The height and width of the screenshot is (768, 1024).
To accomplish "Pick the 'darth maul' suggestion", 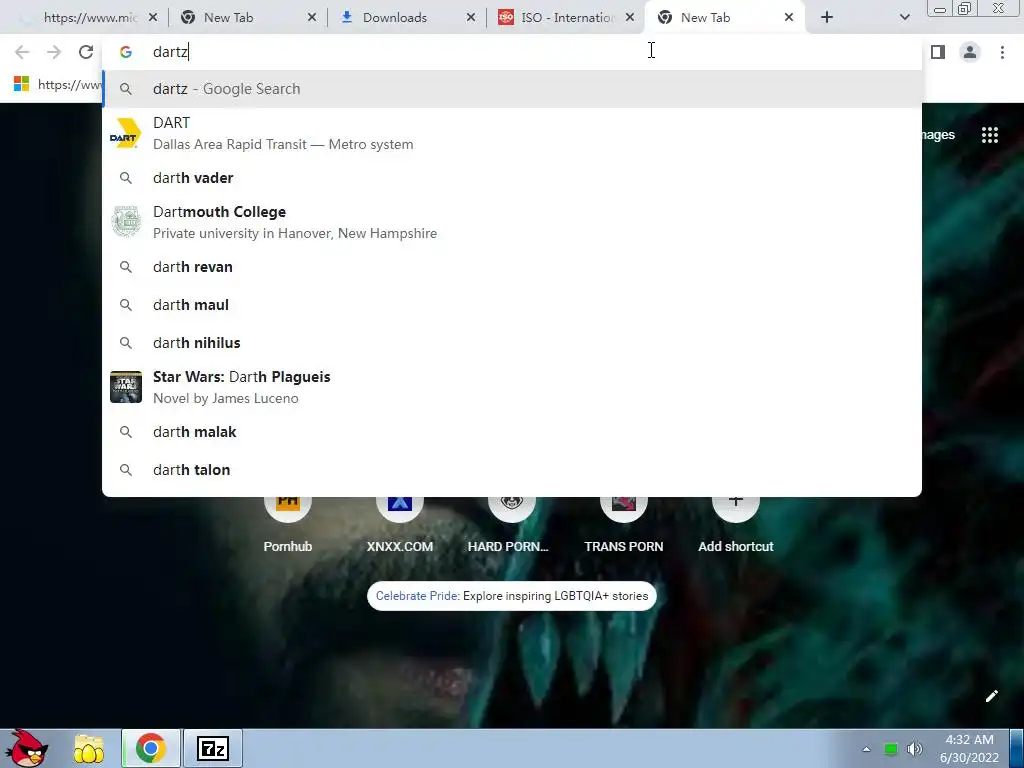I will [512, 304].
